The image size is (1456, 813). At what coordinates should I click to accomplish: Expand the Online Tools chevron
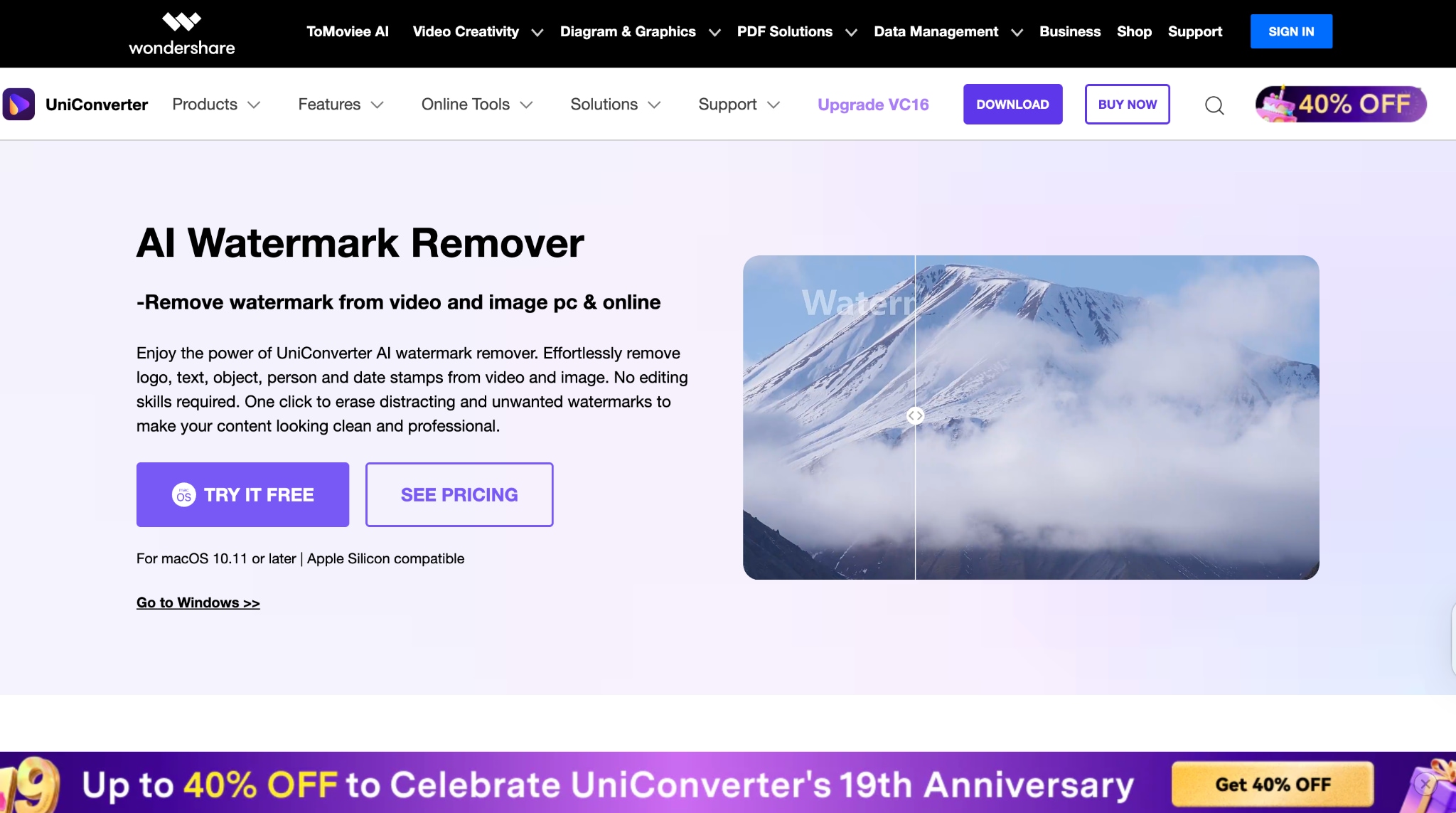coord(526,105)
